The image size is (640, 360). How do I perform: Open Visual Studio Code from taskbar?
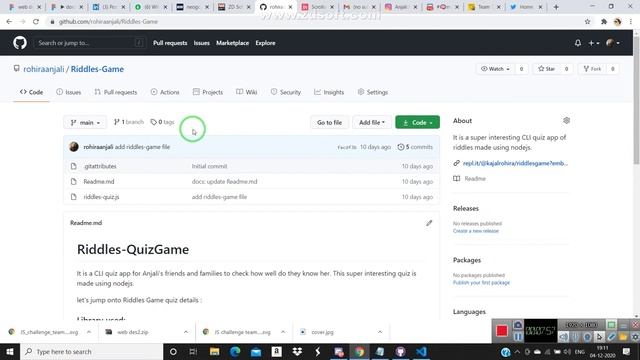tap(421, 351)
